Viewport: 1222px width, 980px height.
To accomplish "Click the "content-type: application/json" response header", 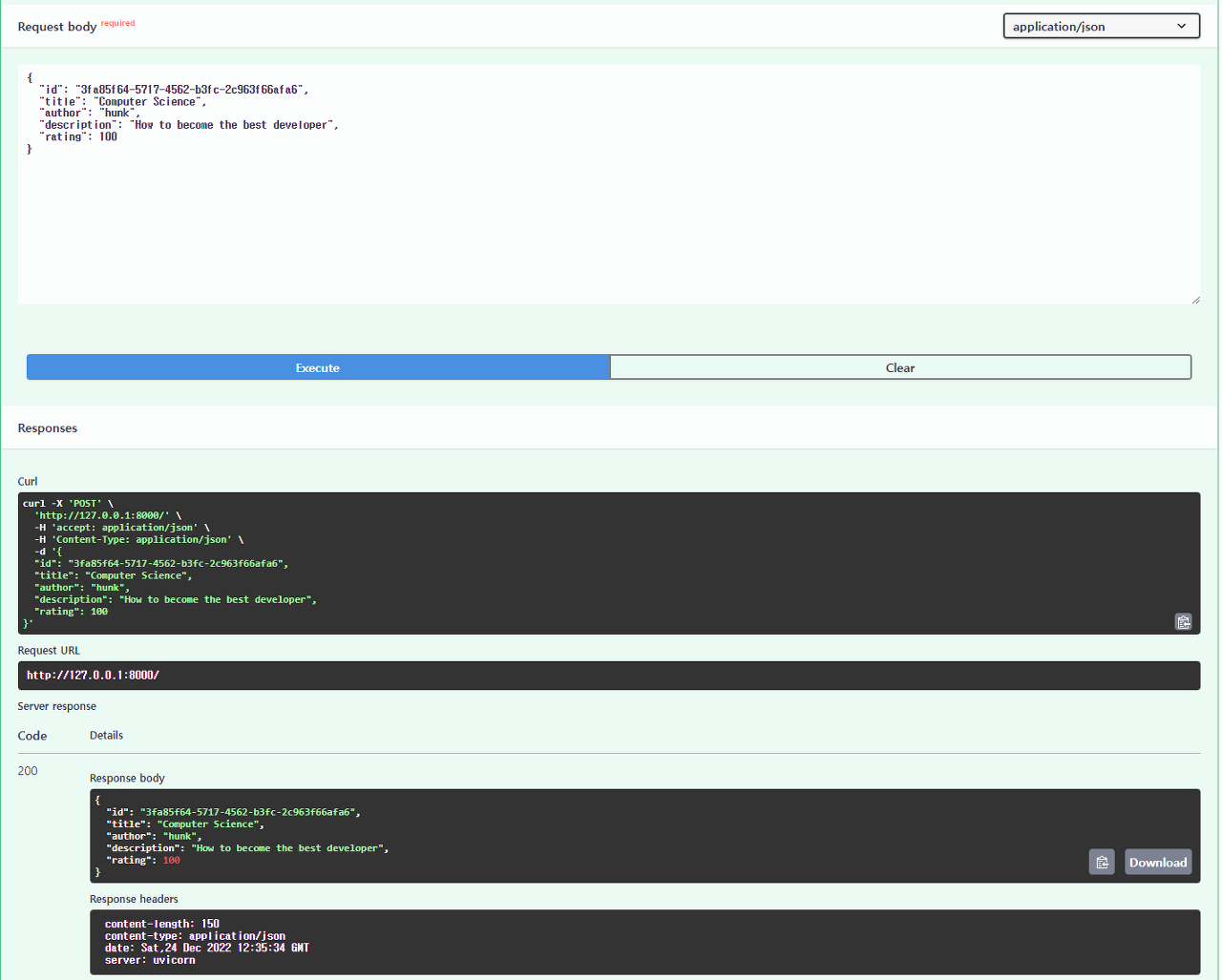I will point(195,936).
